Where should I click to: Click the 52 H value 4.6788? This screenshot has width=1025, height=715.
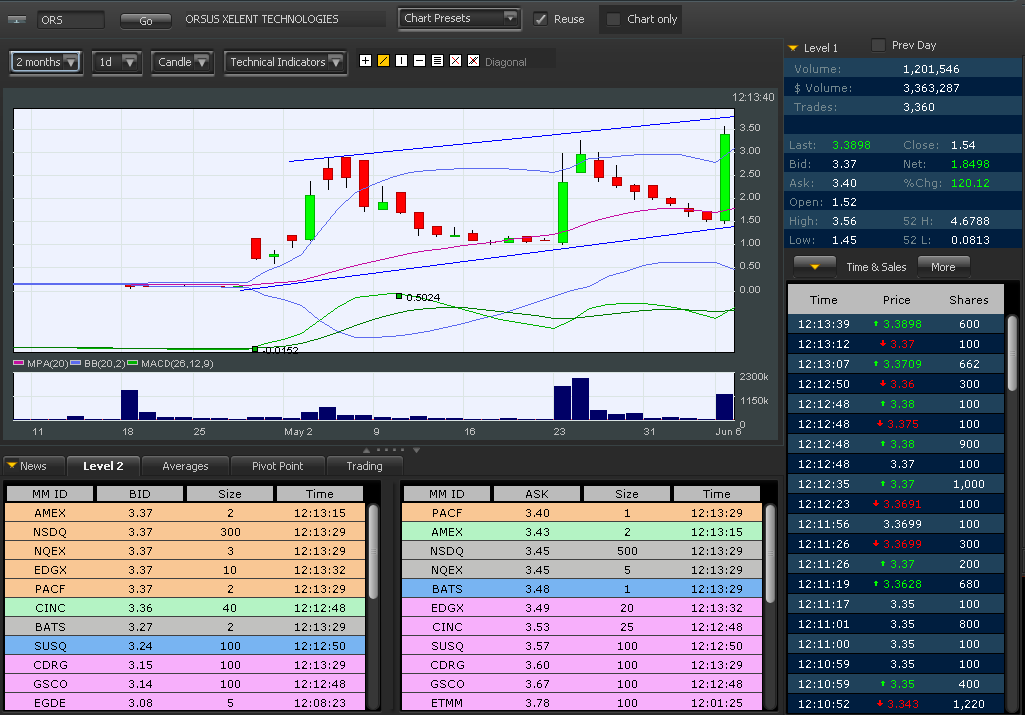click(970, 221)
